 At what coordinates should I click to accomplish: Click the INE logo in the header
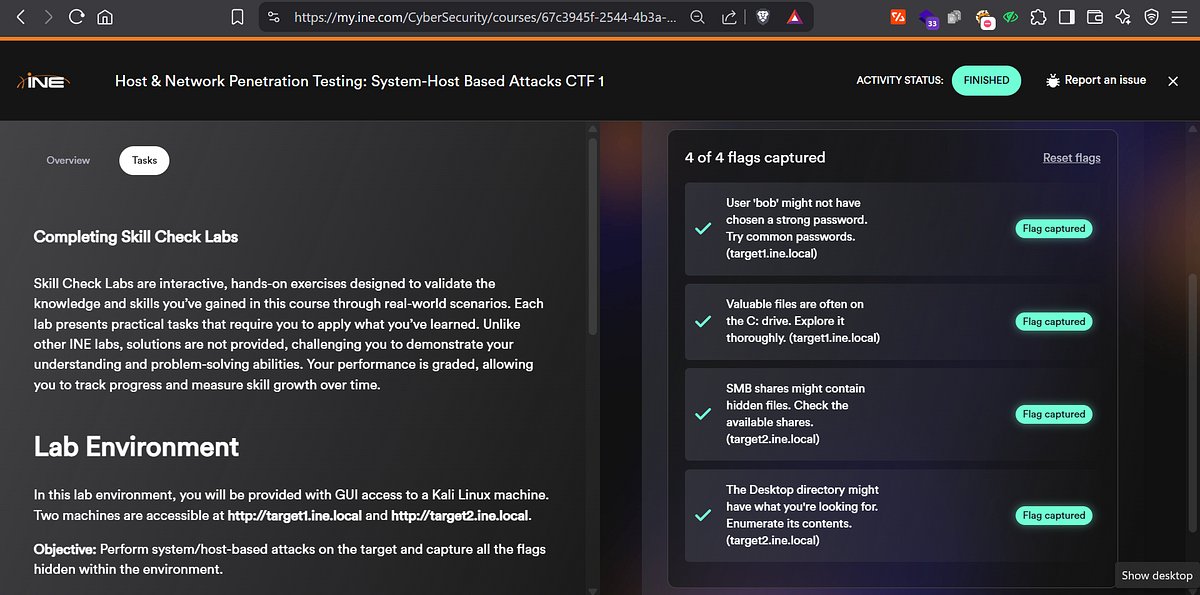(x=40, y=81)
